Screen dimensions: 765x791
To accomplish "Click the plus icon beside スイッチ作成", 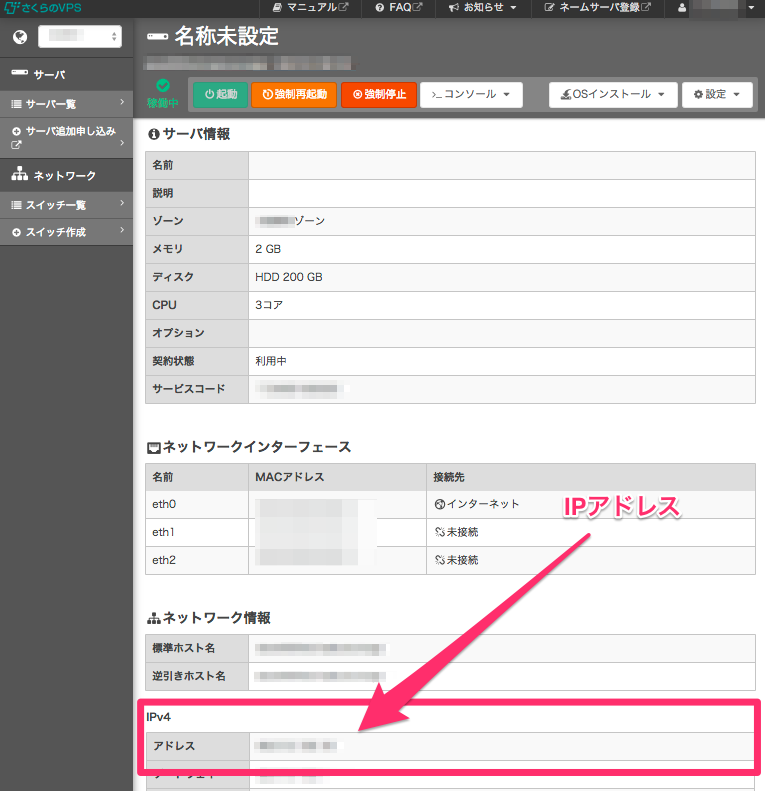I will click(x=16, y=232).
